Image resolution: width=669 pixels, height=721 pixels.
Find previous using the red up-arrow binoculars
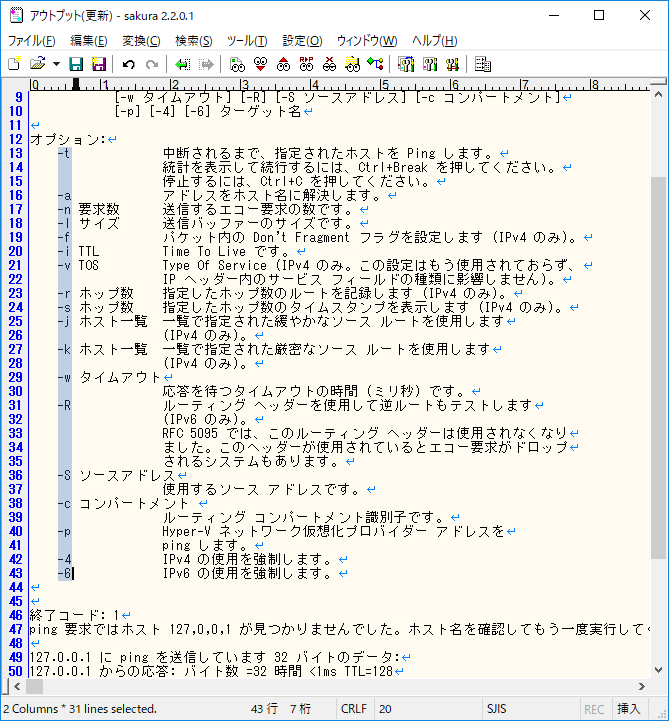pos(283,64)
